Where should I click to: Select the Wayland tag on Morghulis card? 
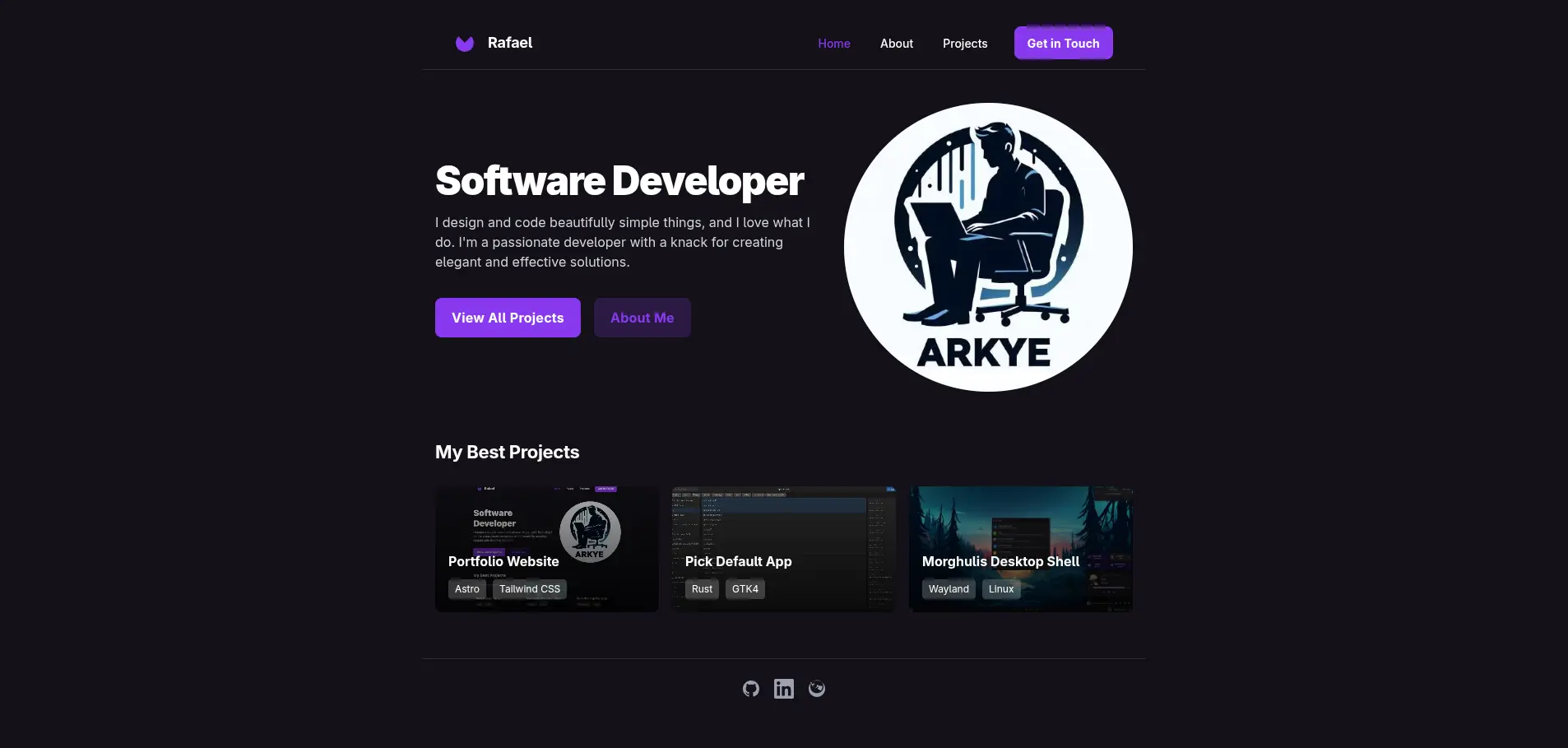click(x=948, y=588)
